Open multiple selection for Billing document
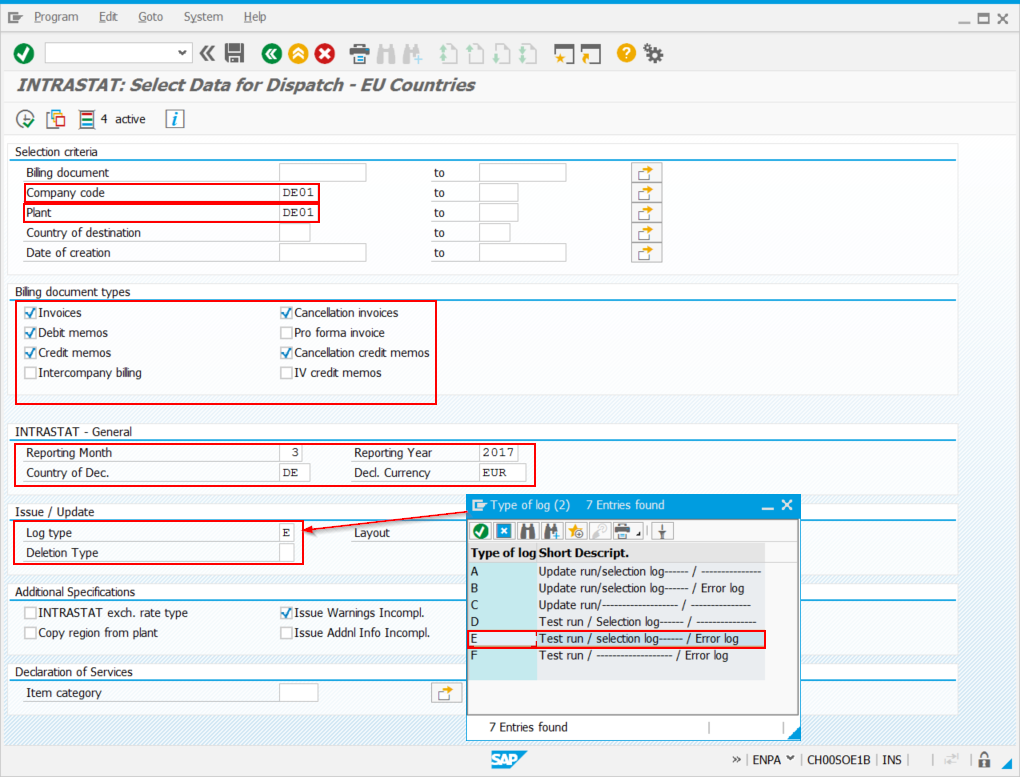Screen dimensions: 1020x777 646,172
